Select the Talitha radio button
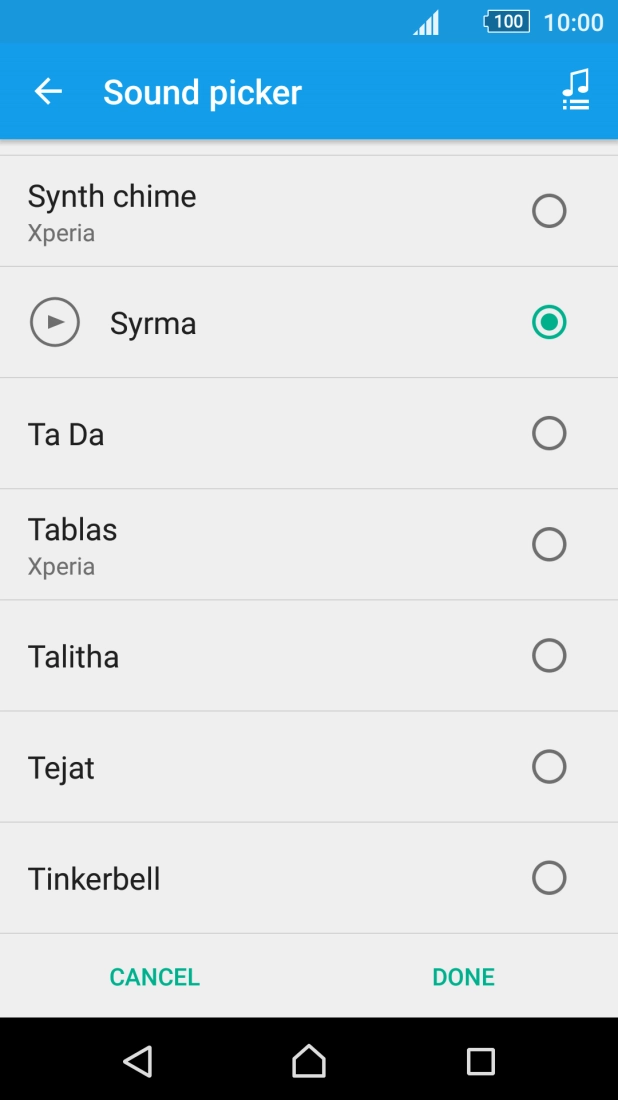Image resolution: width=618 pixels, height=1100 pixels. tap(549, 656)
